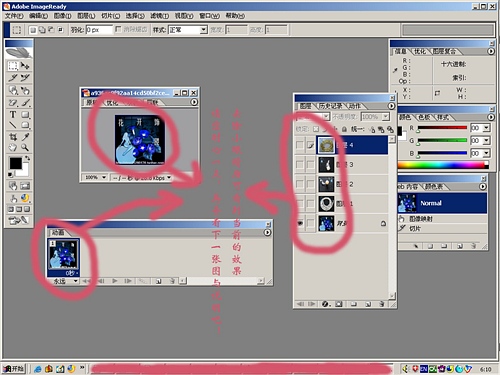The image size is (500, 375).
Task: Toggle visibility eye of background layer
Action: click(300, 223)
